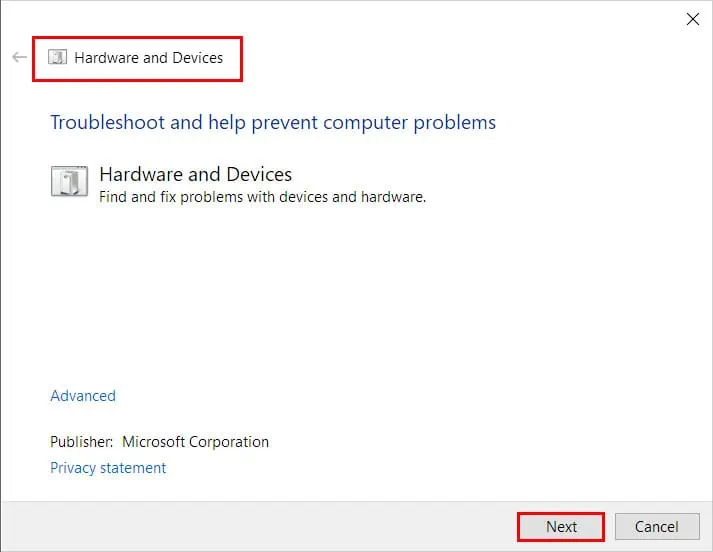The image size is (713, 552).
Task: Click the Find and fix problems description
Action: (262, 197)
